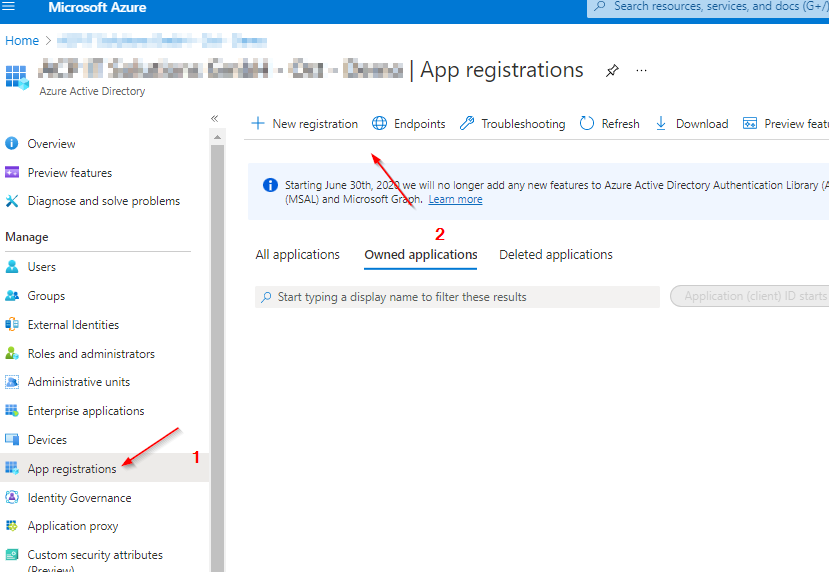Image resolution: width=829 pixels, height=572 pixels.
Task: Click the filter search magnifier icon
Action: coord(266,297)
